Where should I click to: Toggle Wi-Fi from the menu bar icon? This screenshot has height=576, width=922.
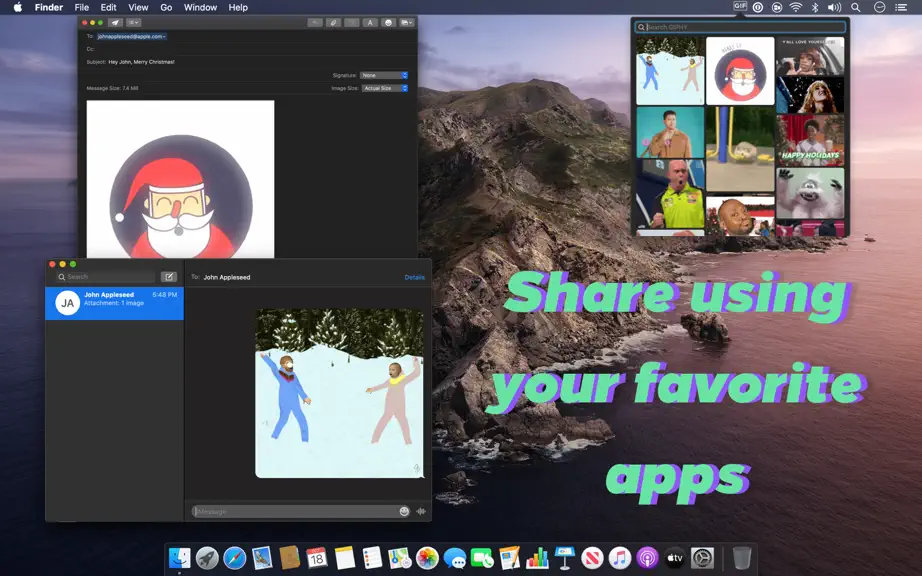point(796,7)
